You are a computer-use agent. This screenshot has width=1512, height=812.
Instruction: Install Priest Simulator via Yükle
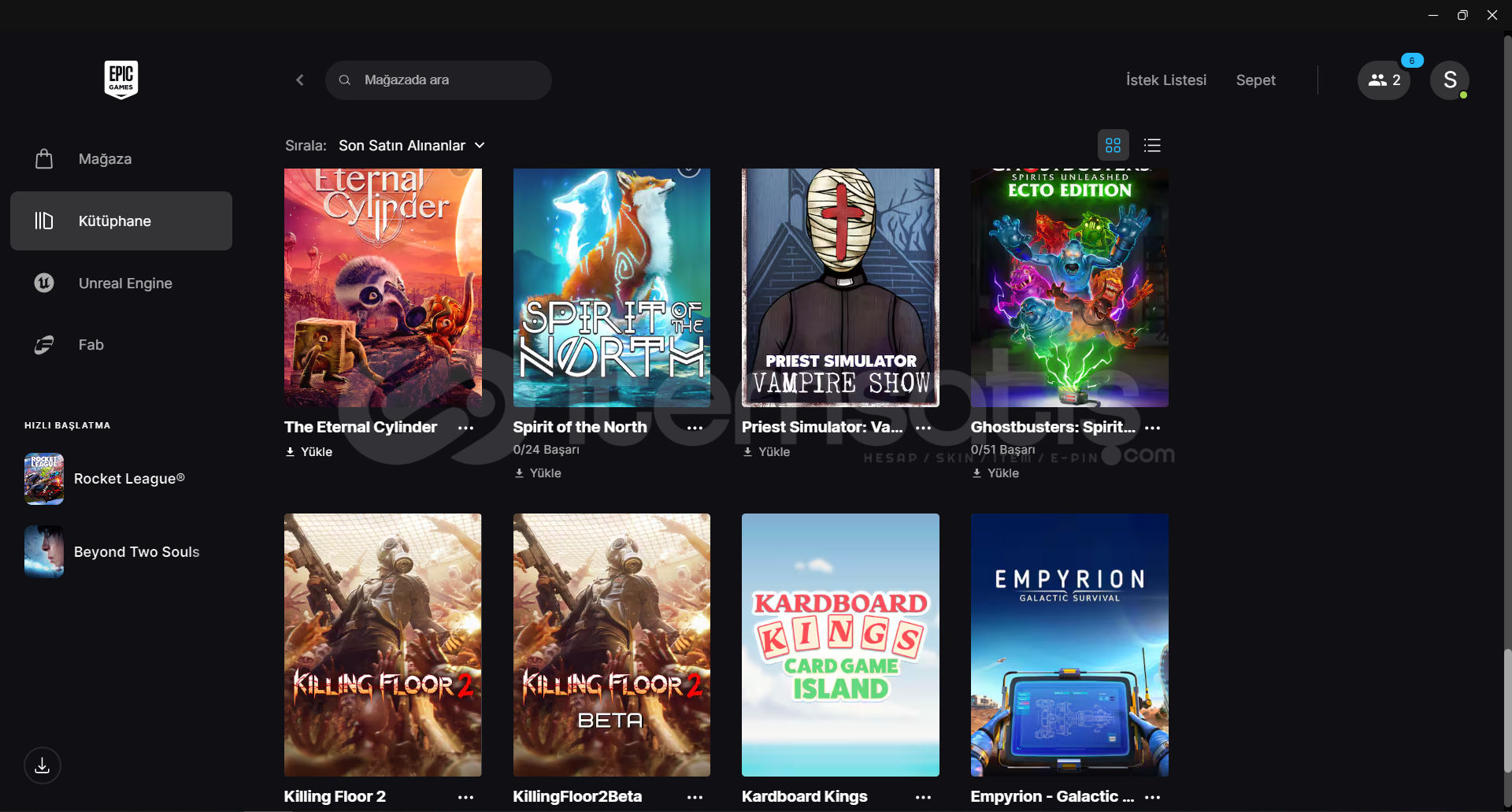(766, 452)
